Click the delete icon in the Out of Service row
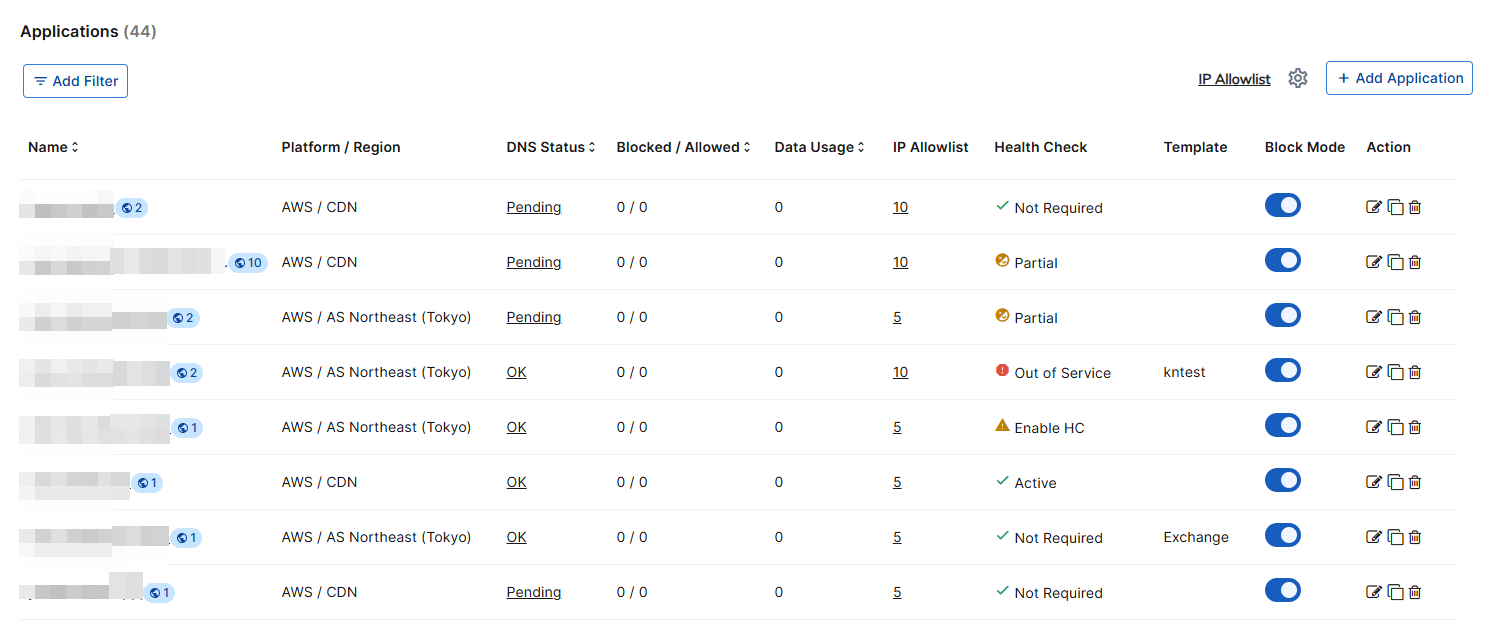The width and height of the screenshot is (1491, 630). [x=1415, y=371]
